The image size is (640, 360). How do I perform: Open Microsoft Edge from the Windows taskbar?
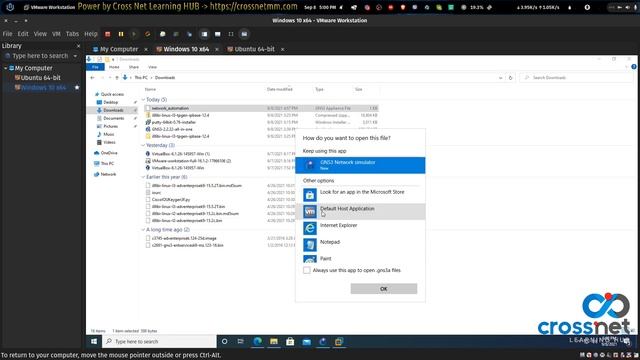point(258,342)
